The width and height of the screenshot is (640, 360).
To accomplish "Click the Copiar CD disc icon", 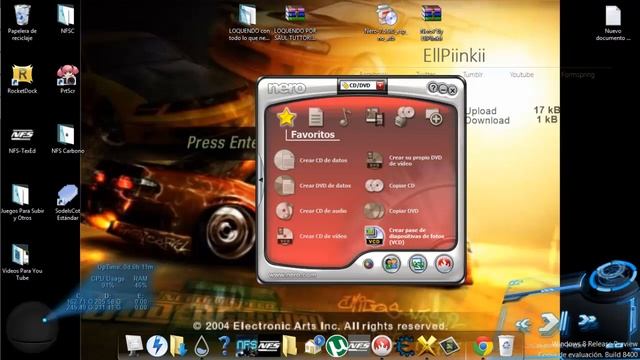I will tap(374, 186).
